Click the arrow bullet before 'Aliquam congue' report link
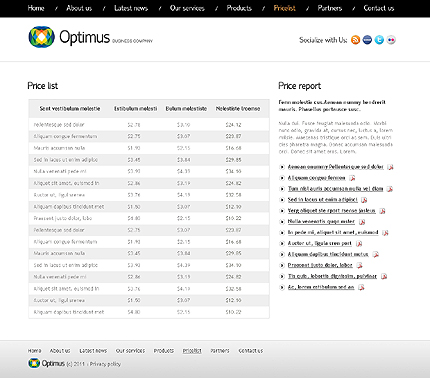 click(x=282, y=178)
